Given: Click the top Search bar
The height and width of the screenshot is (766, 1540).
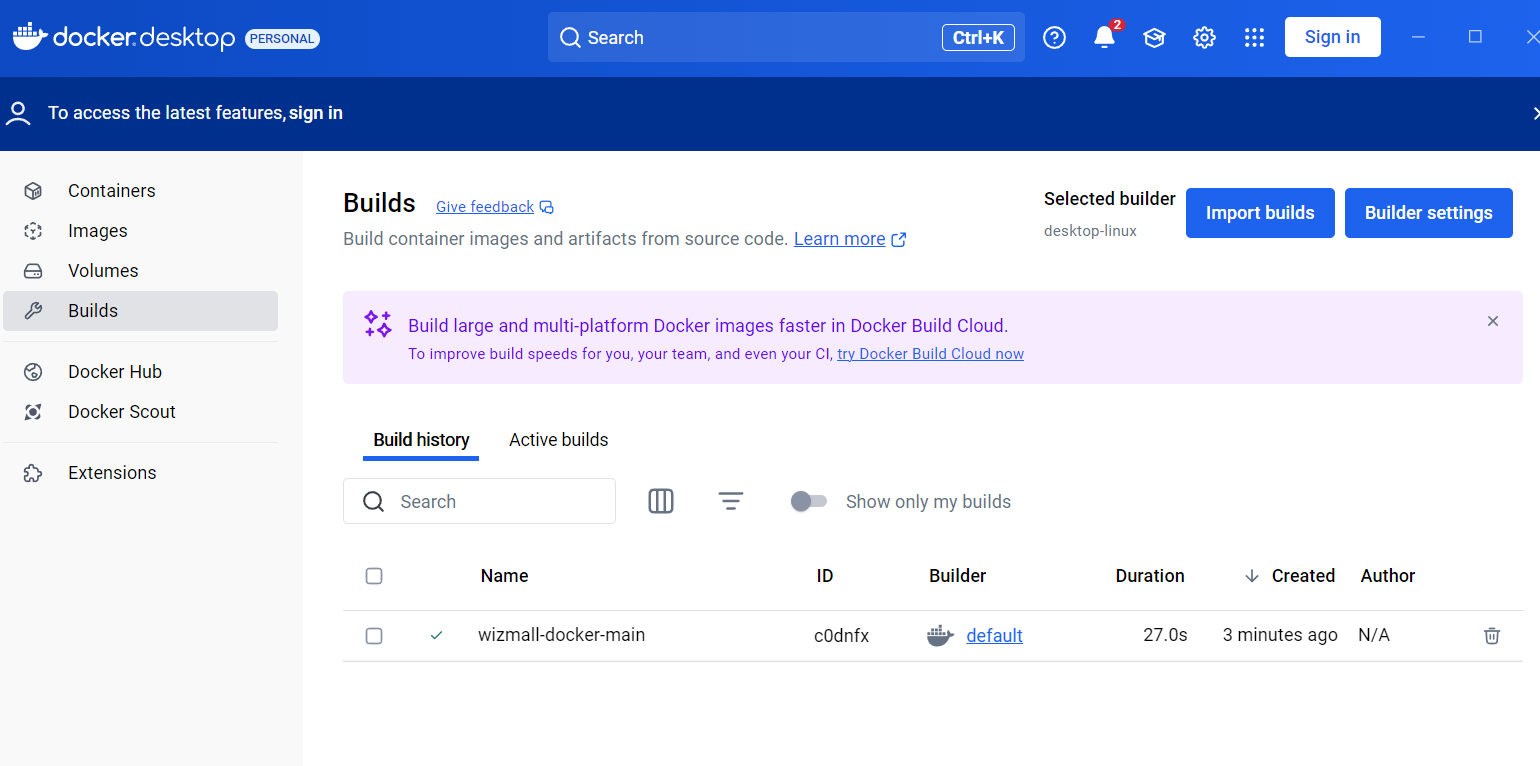Looking at the screenshot, I should [786, 37].
